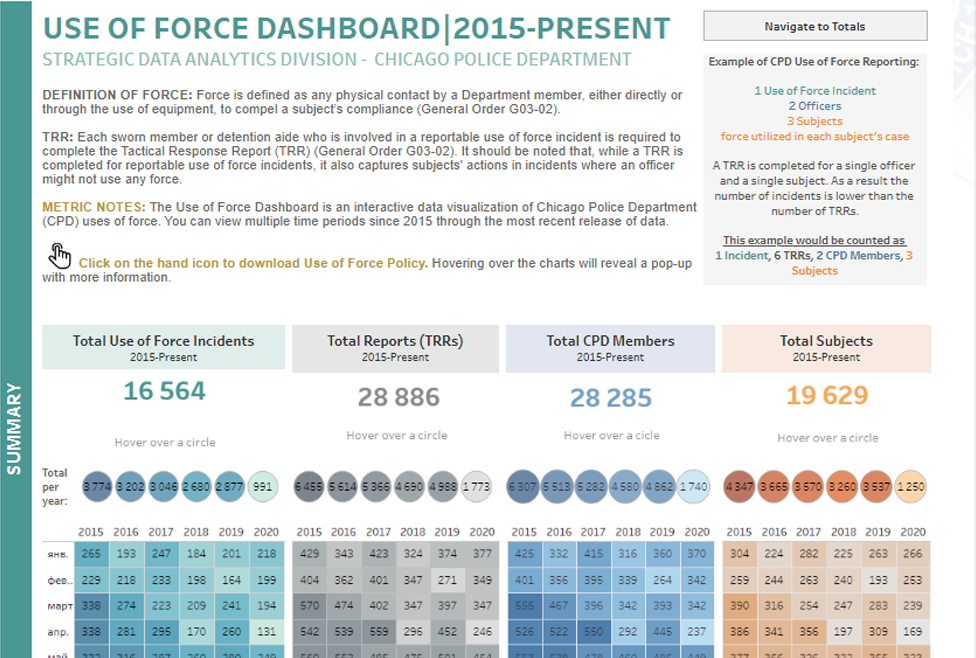Click the 4 988 TRRs circle
This screenshot has width=976, height=658.
click(x=443, y=487)
